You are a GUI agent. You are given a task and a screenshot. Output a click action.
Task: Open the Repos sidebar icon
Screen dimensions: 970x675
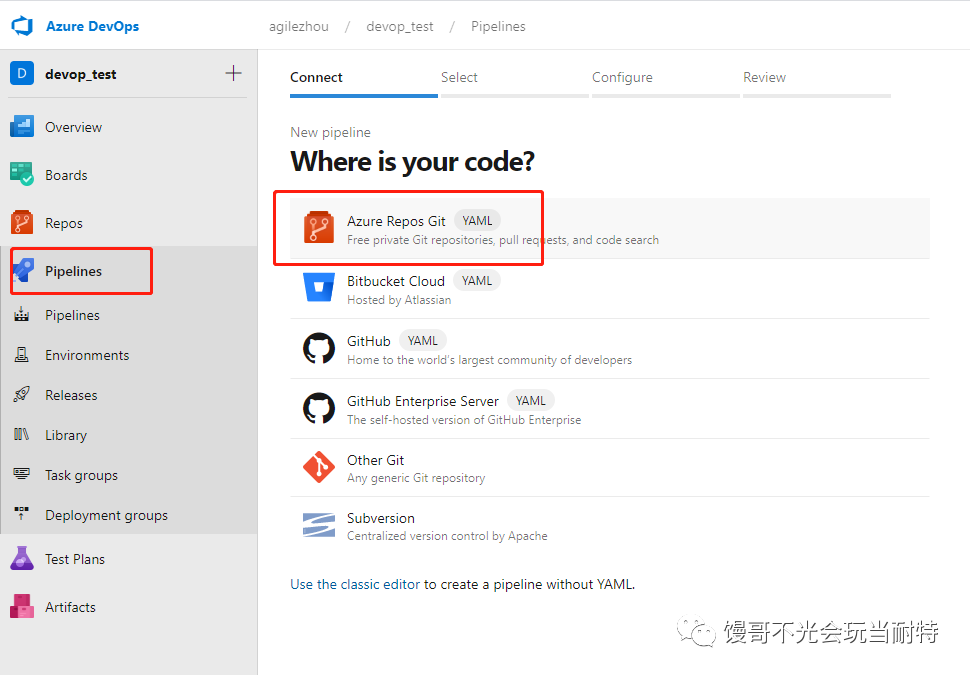tap(22, 223)
